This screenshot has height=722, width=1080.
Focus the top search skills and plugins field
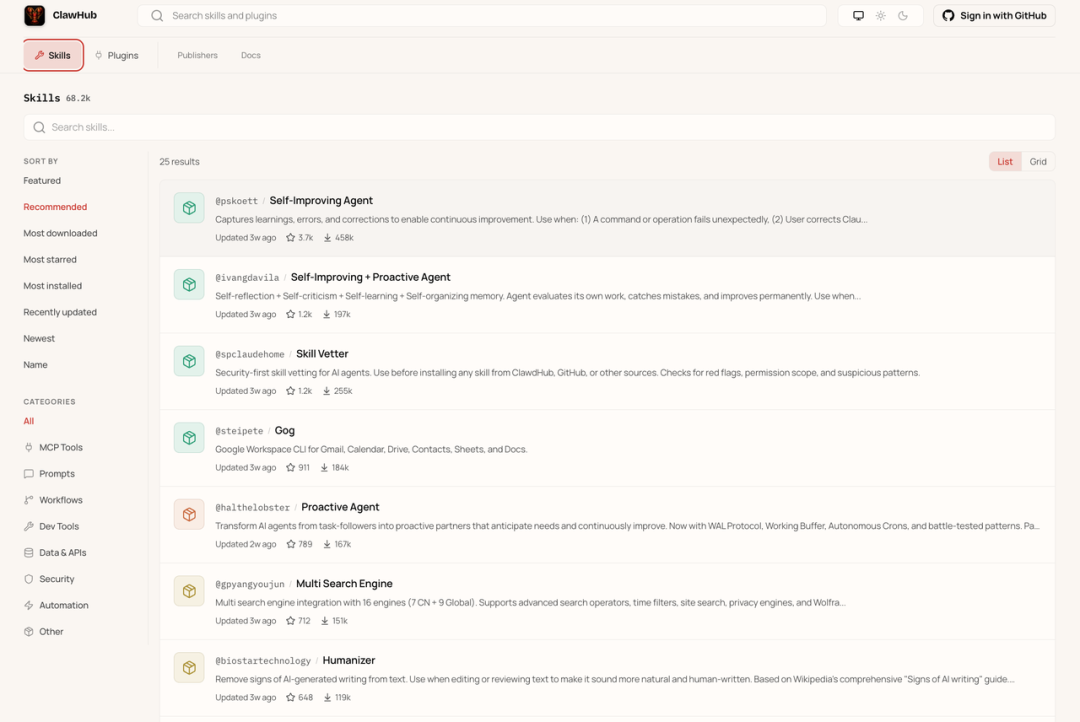(x=481, y=15)
